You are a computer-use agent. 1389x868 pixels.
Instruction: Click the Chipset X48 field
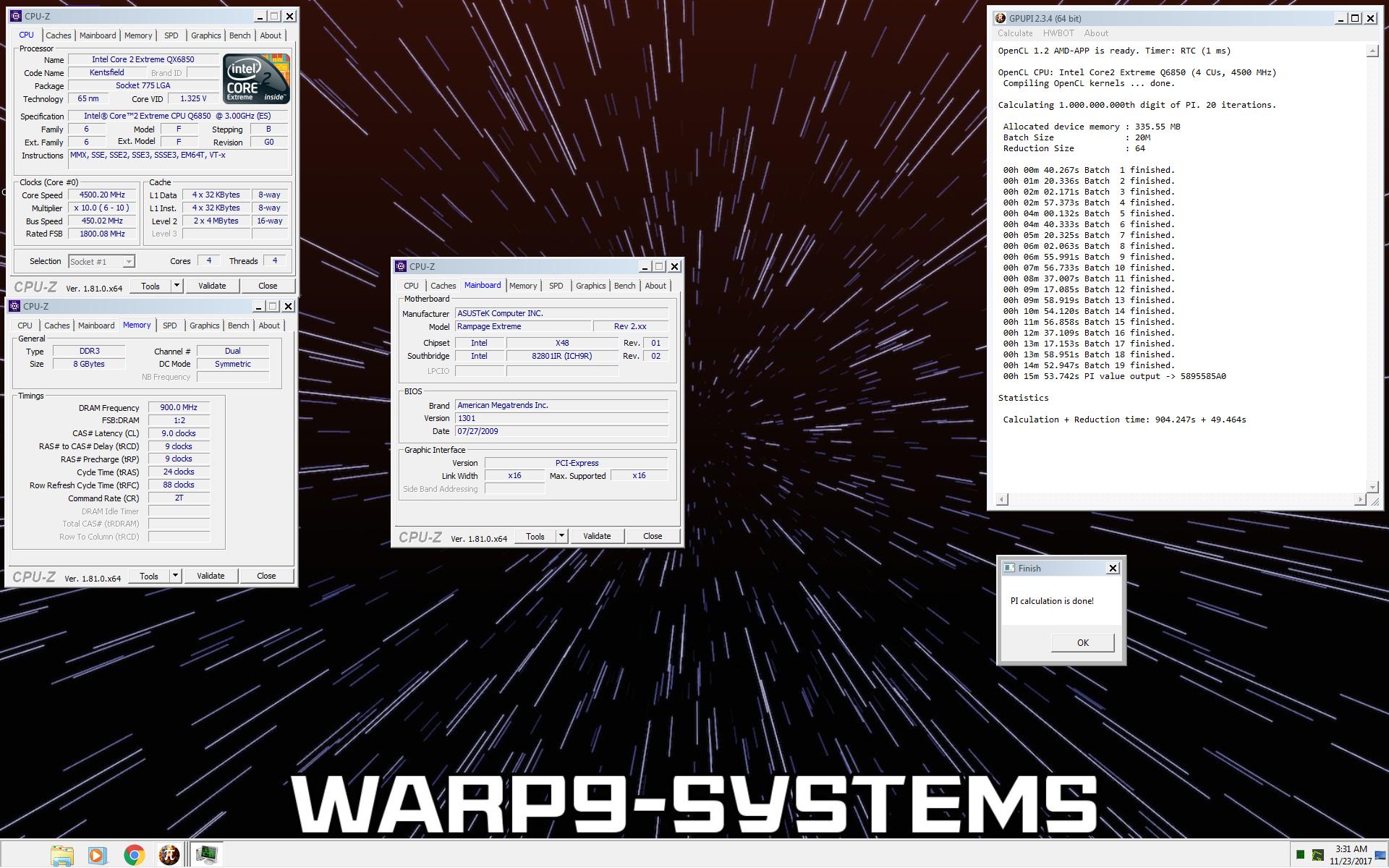tap(562, 344)
